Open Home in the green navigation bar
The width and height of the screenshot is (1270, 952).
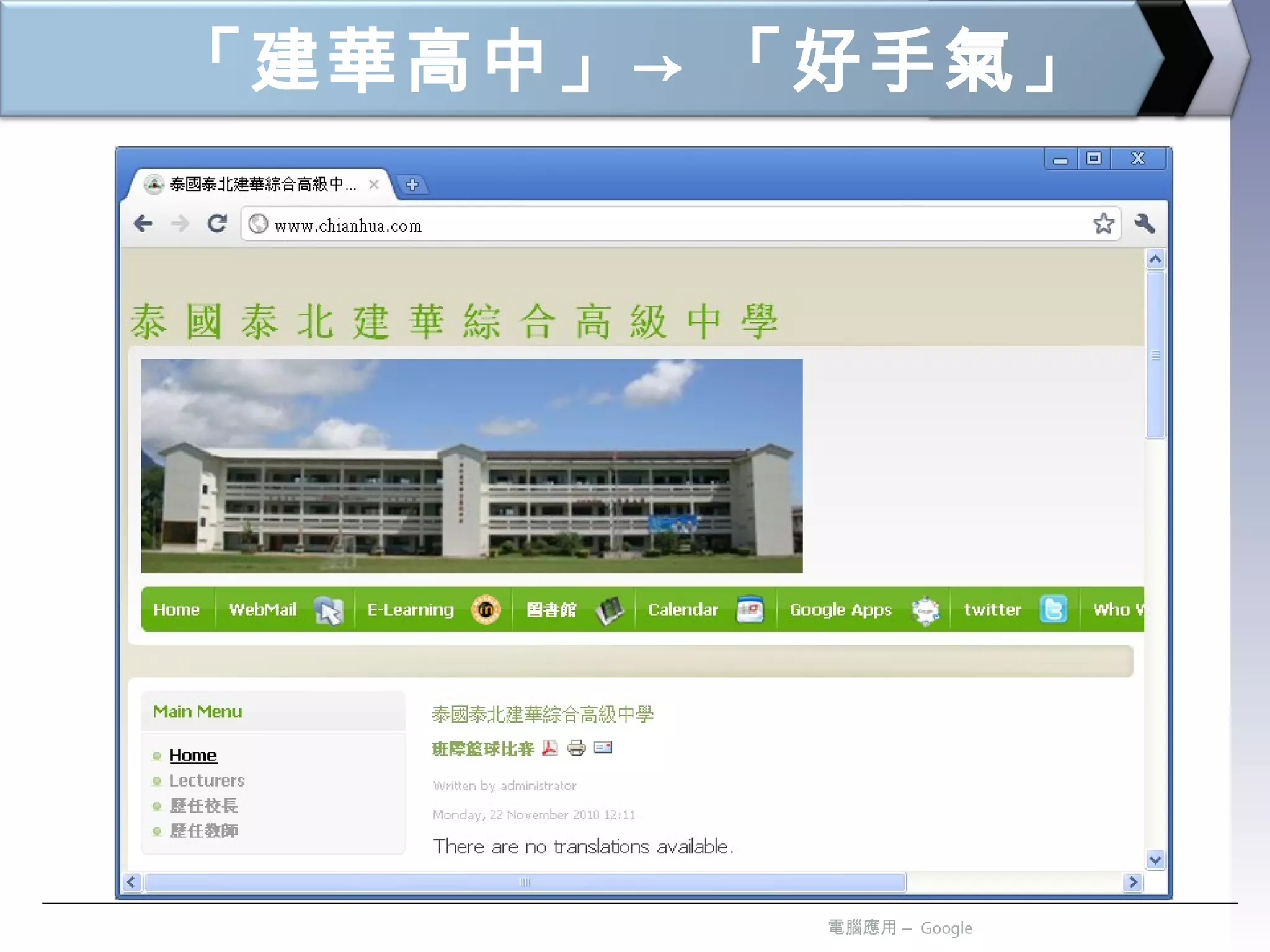click(x=176, y=610)
